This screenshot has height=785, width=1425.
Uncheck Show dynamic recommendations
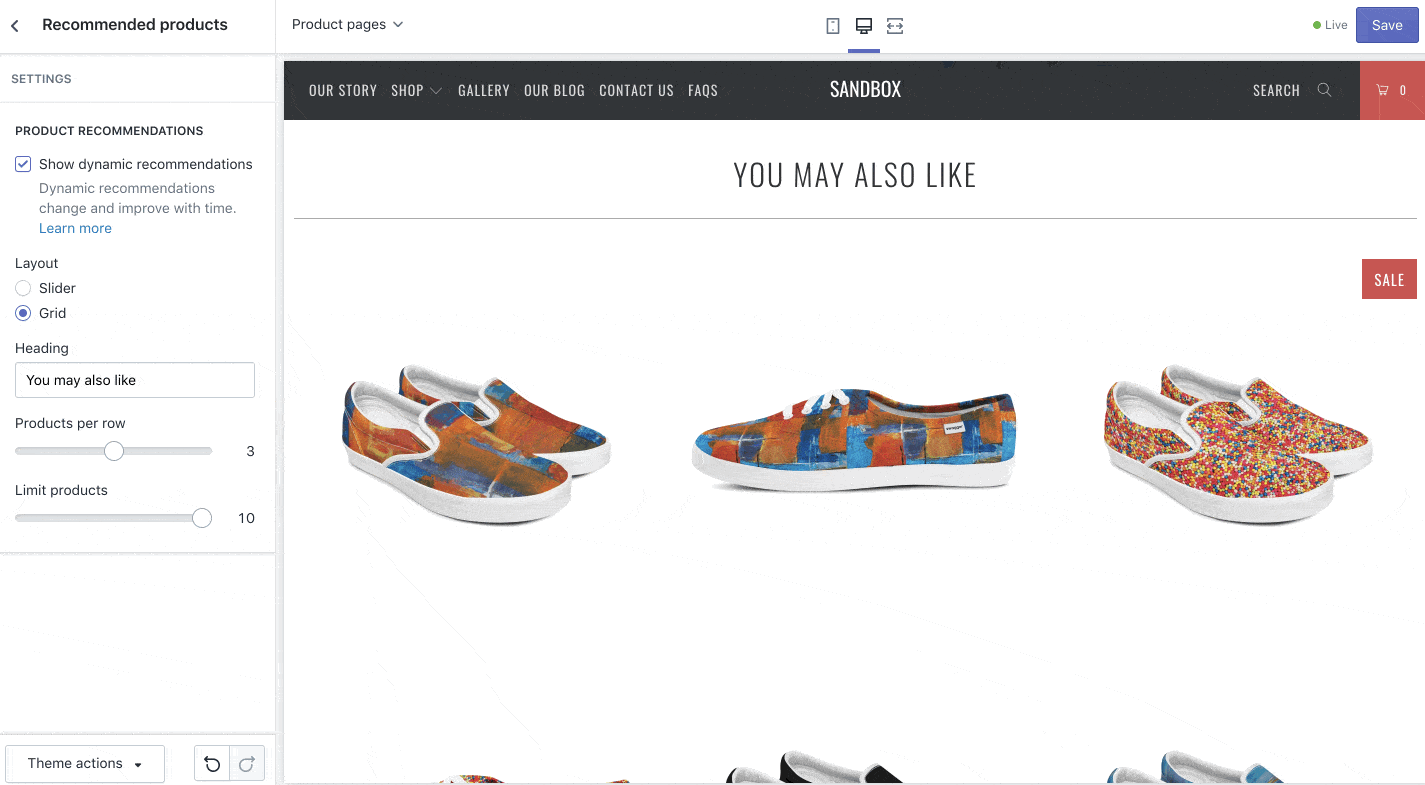[23, 164]
